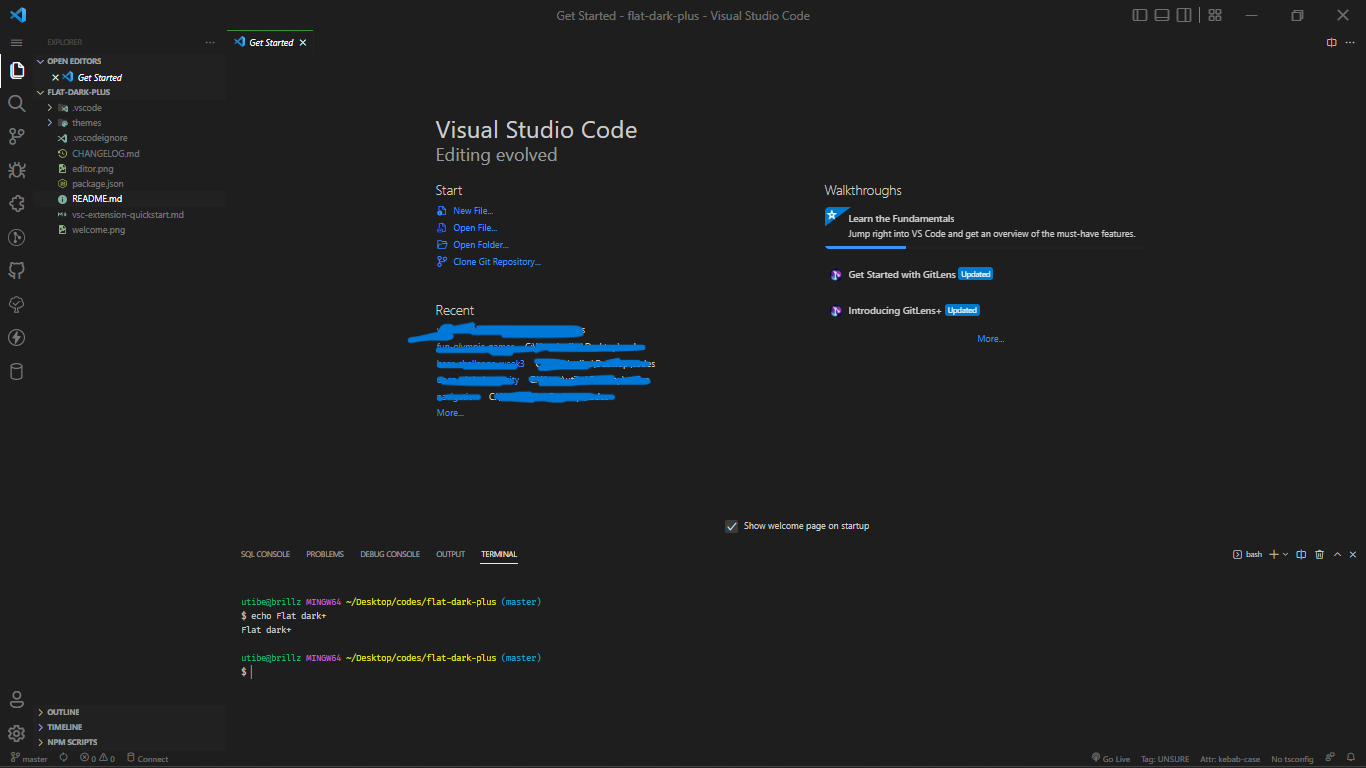Screen dimensions: 1366x768
Task: Open editor More Actions ellipsis
Action: pos(1352,42)
